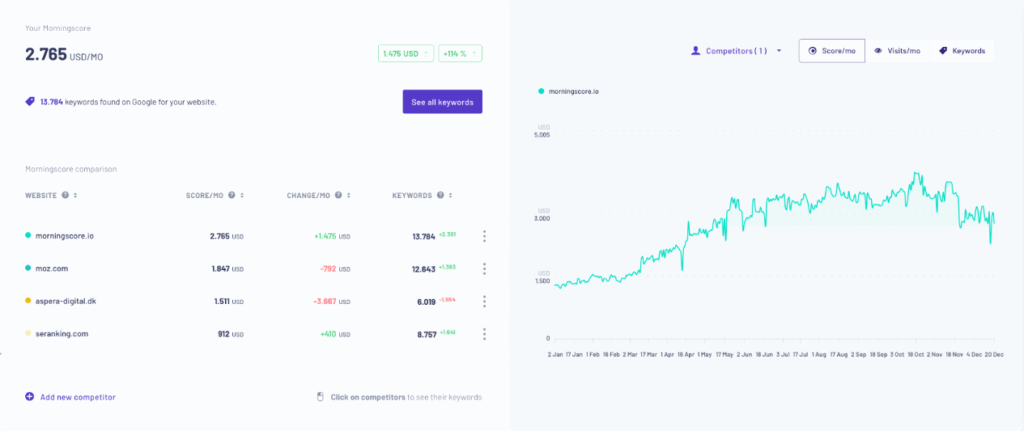Viewport: 1024px width, 431px height.
Task: Expand the Competitors (1) dropdown
Action: pyautogui.click(x=737, y=50)
